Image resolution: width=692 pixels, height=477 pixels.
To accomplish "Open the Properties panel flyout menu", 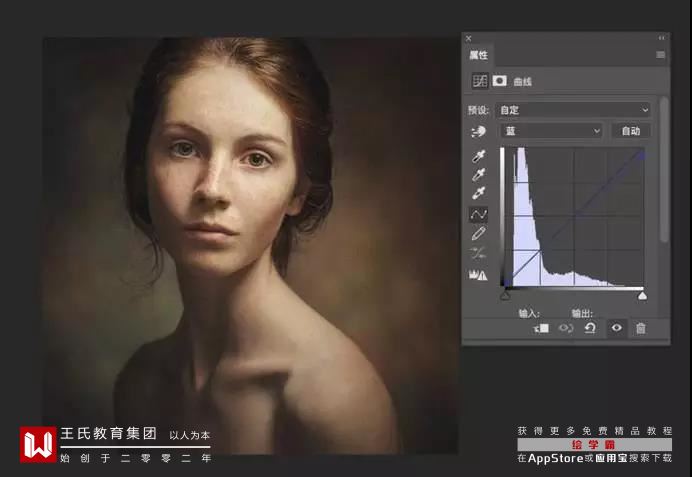I will click(660, 55).
